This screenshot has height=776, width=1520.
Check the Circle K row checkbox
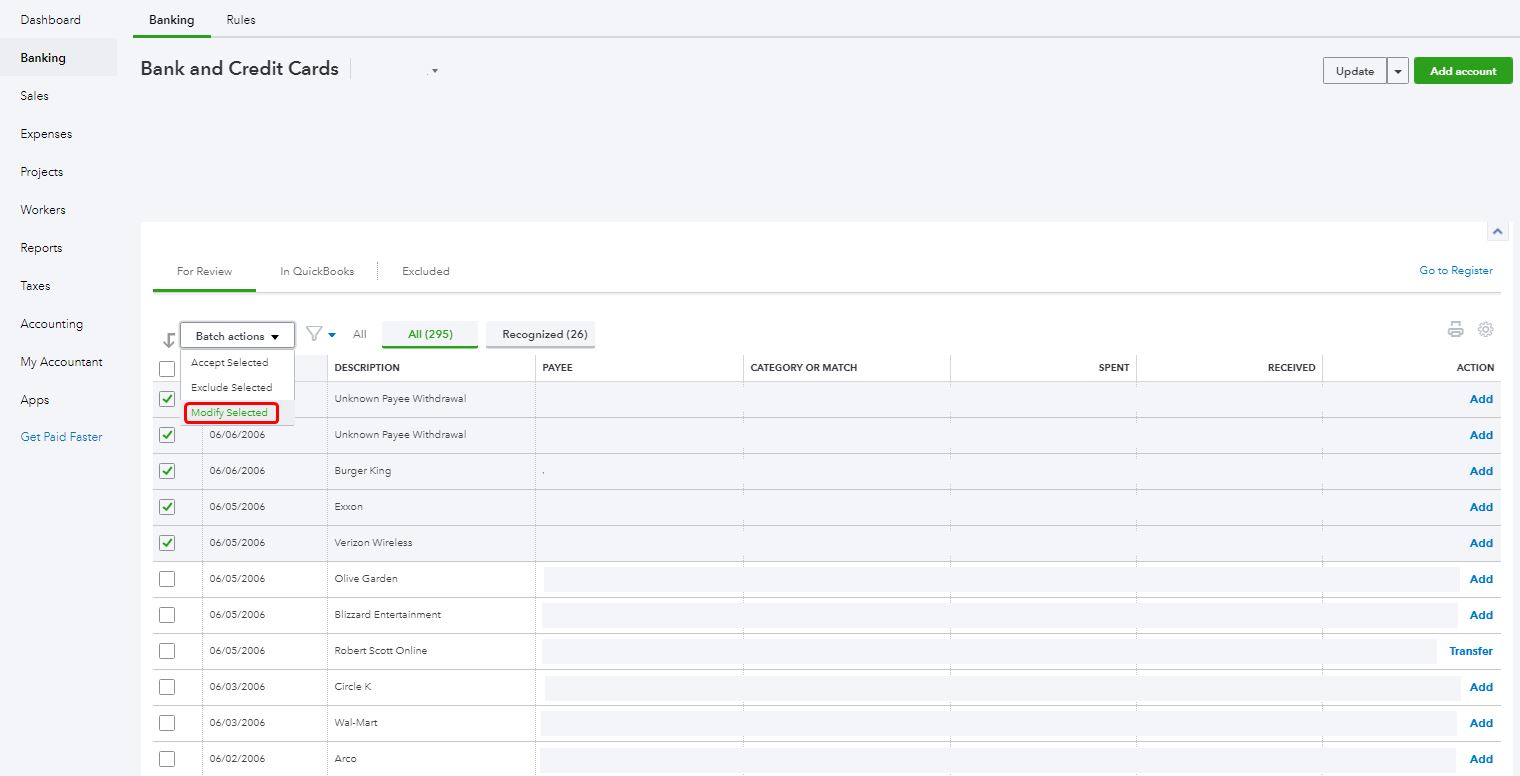(x=167, y=687)
